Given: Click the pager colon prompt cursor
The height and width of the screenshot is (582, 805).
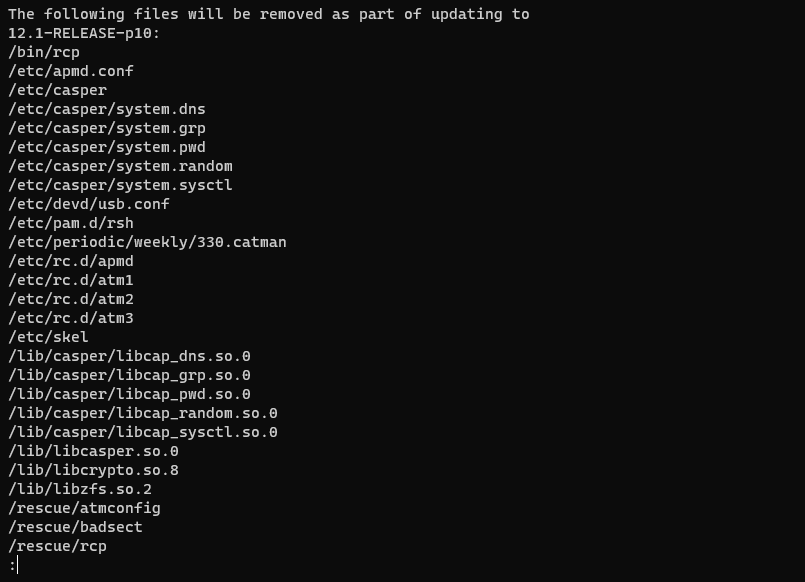Looking at the screenshot, I should click(14, 565).
